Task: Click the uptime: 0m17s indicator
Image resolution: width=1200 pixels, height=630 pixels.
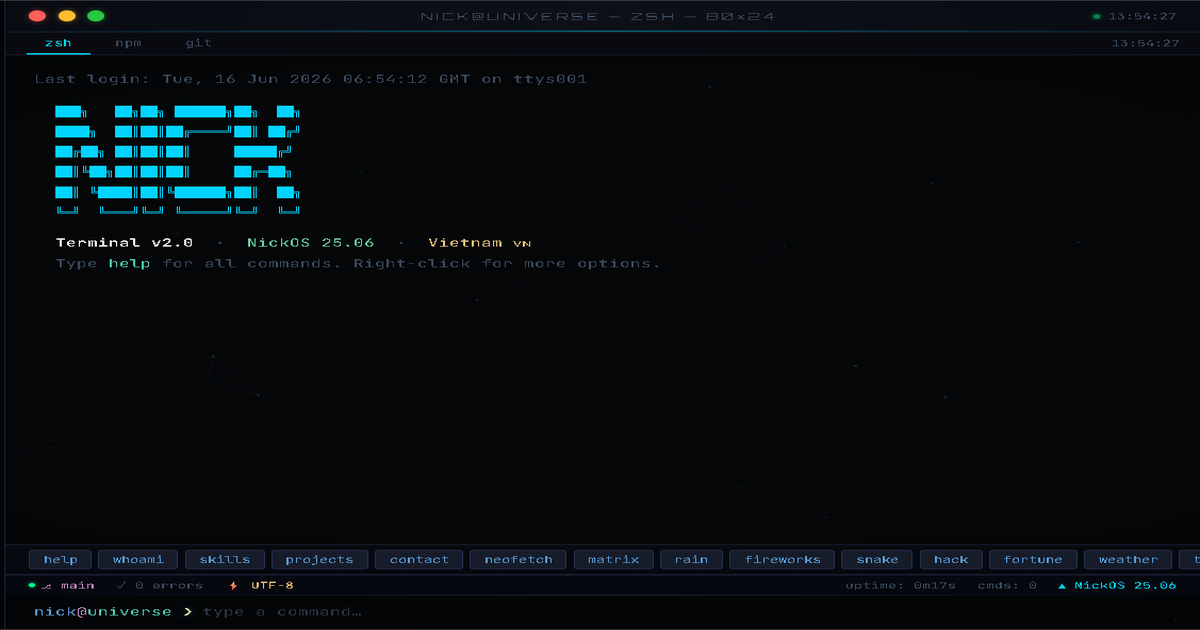Action: click(x=901, y=586)
